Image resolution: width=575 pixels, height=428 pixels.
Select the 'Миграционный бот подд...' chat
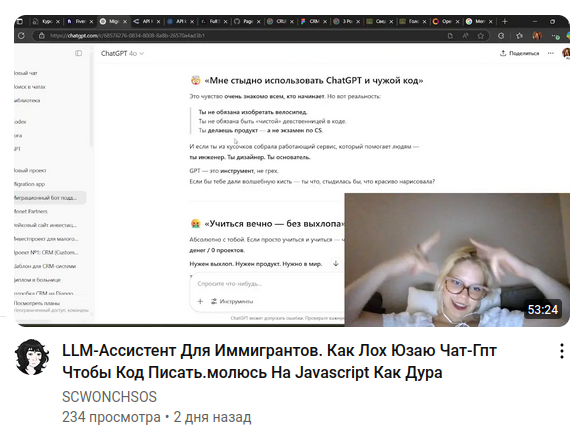[x=50, y=198]
